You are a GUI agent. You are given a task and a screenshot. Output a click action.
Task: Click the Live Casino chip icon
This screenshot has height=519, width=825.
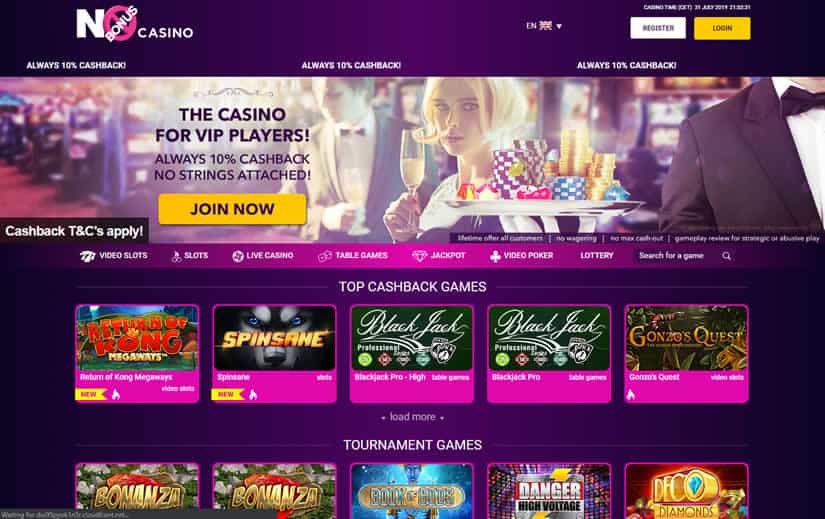coord(238,256)
